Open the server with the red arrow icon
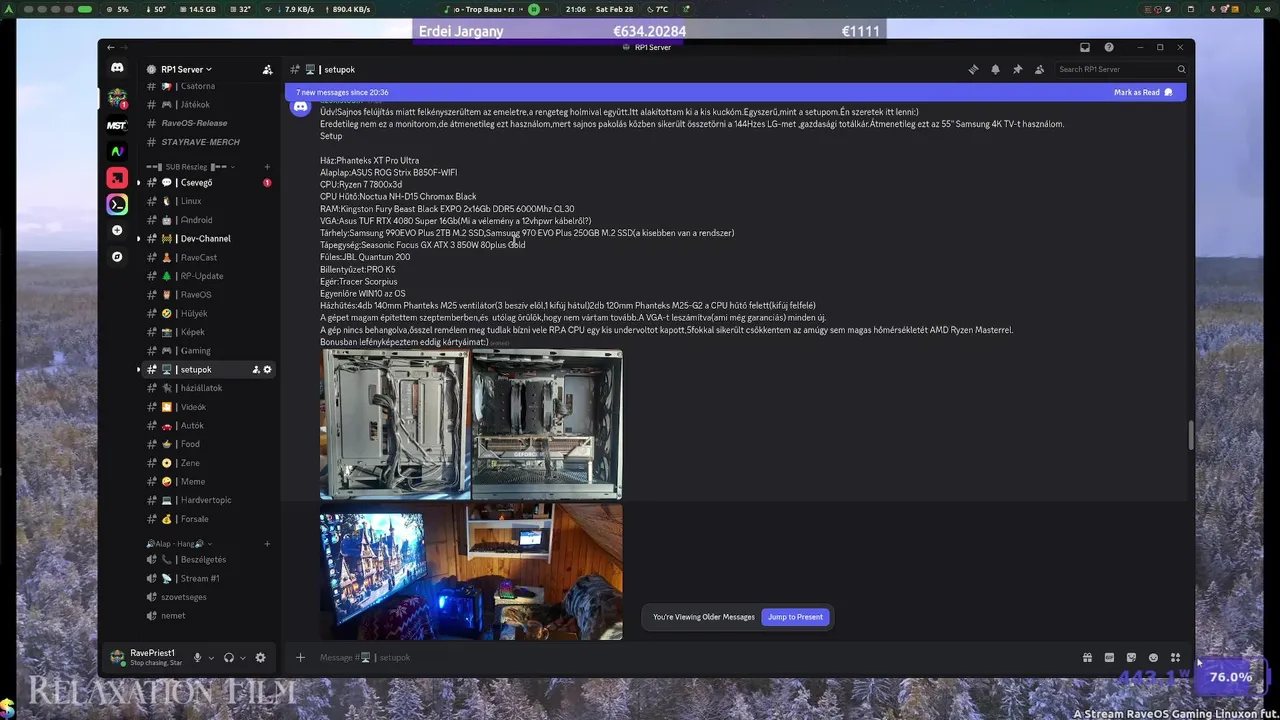The height and width of the screenshot is (720, 1280). pyautogui.click(x=117, y=178)
